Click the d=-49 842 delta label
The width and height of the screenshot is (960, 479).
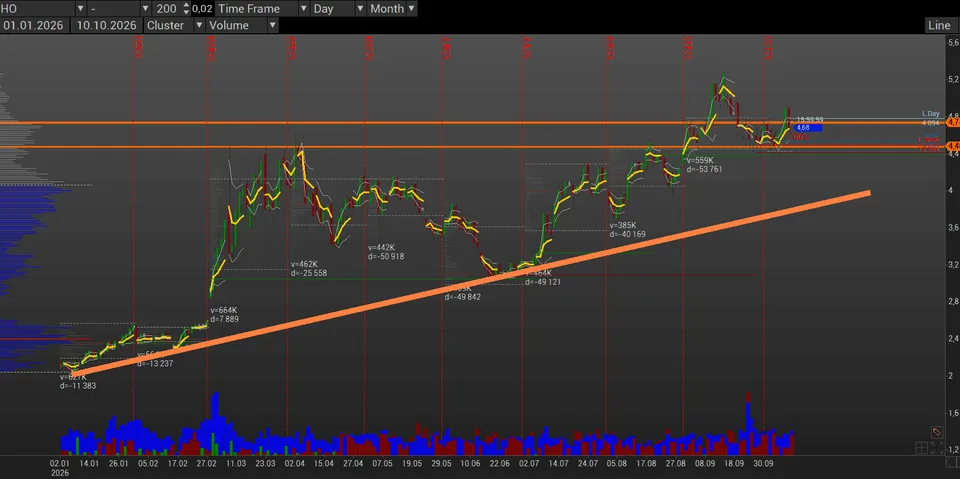click(463, 296)
